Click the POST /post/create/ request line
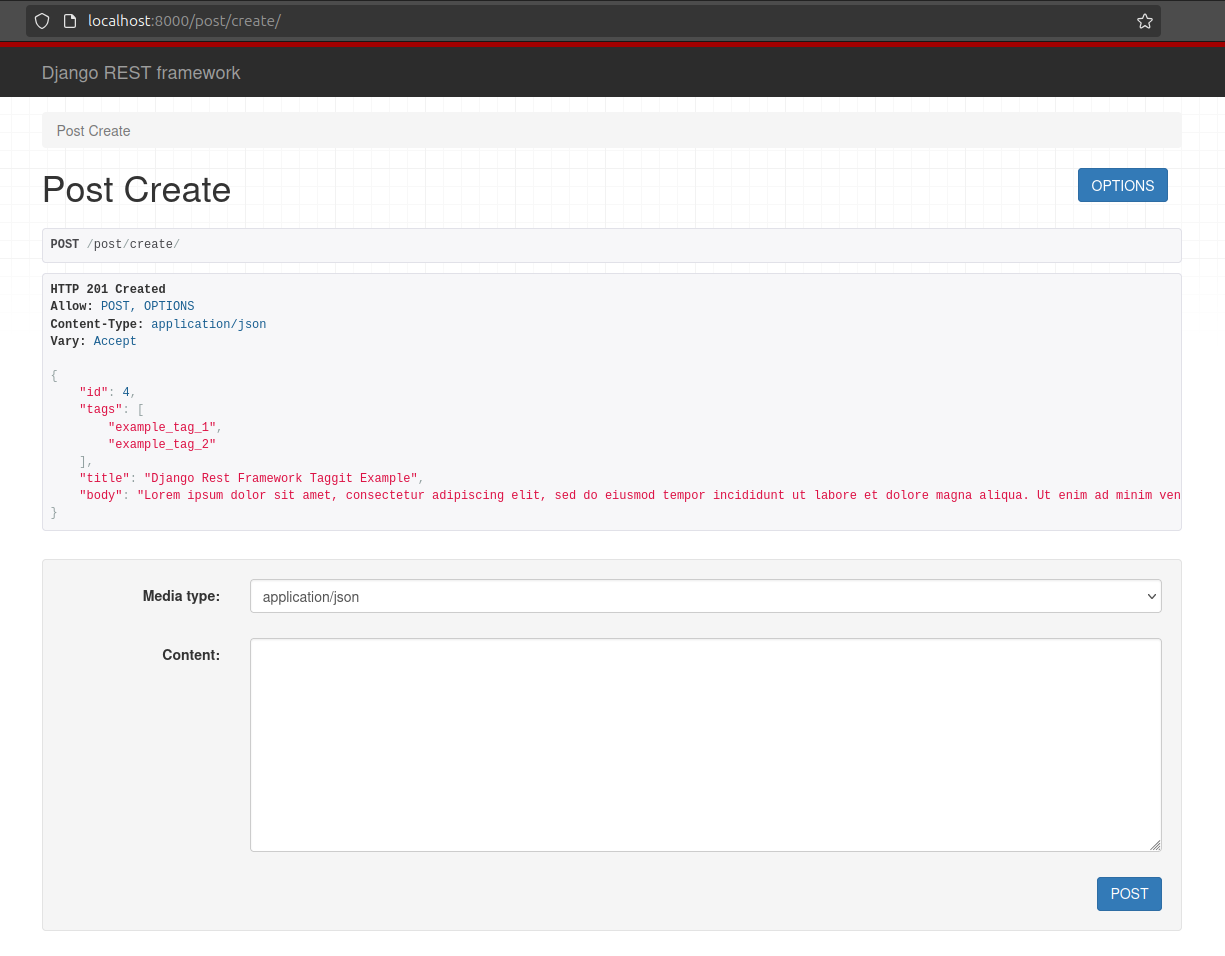Viewport: 1225px width, 956px height. 115,245
